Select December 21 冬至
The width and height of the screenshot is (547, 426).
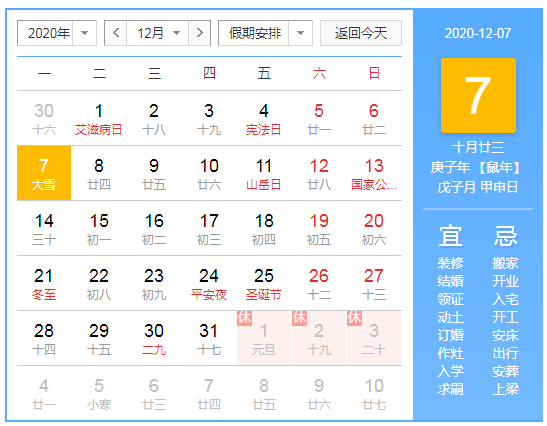pyautogui.click(x=44, y=283)
